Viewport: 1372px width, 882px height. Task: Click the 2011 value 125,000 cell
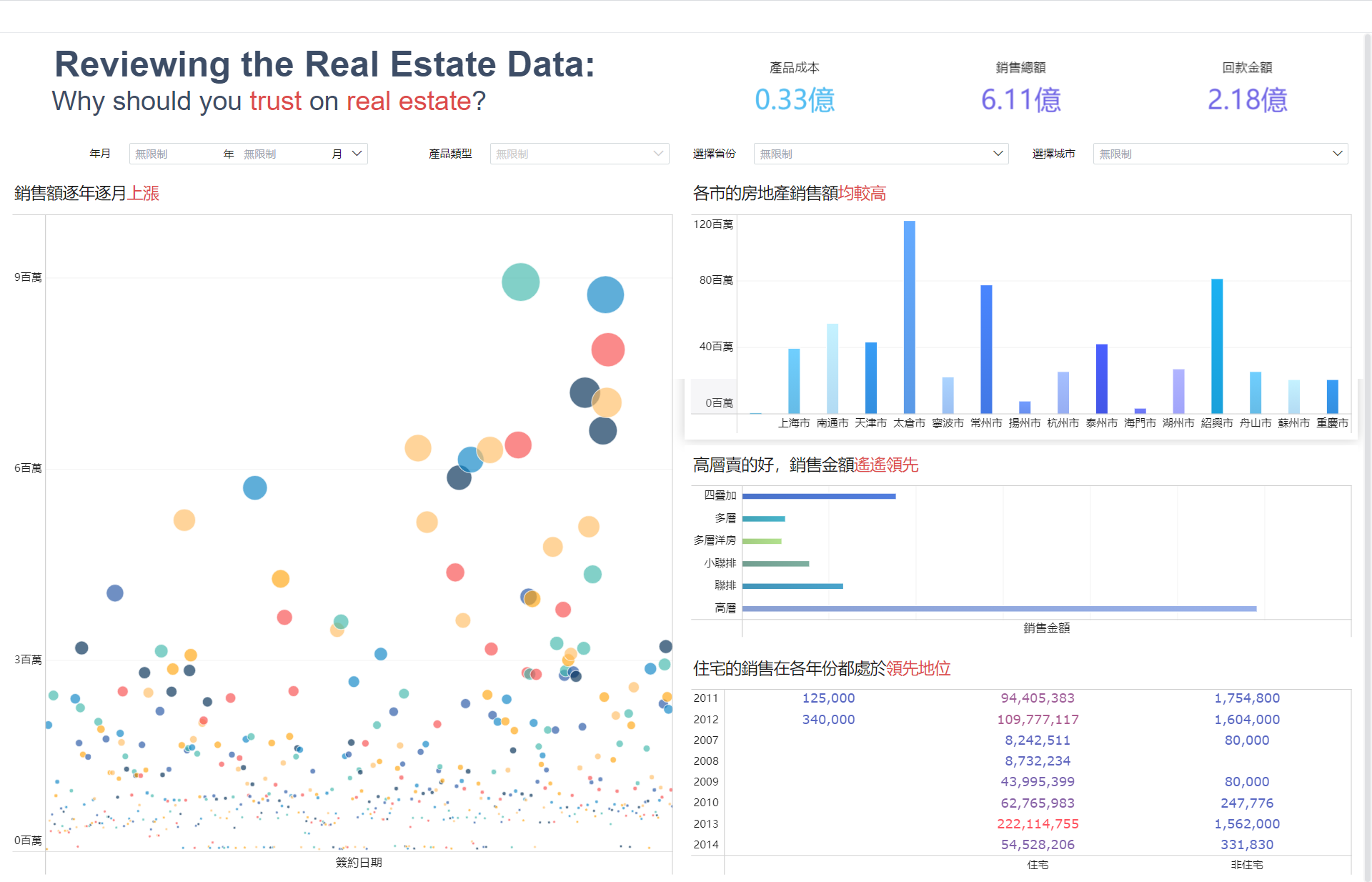(828, 698)
